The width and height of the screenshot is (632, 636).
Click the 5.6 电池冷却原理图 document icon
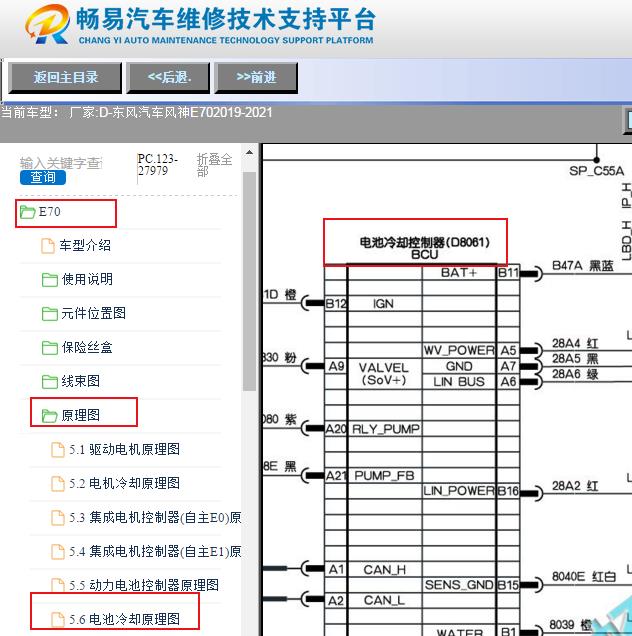click(58, 620)
